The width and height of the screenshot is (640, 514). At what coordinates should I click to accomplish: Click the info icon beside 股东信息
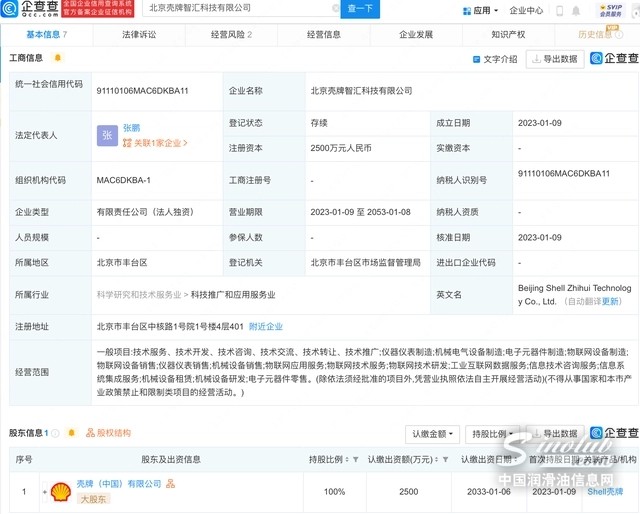(56, 433)
